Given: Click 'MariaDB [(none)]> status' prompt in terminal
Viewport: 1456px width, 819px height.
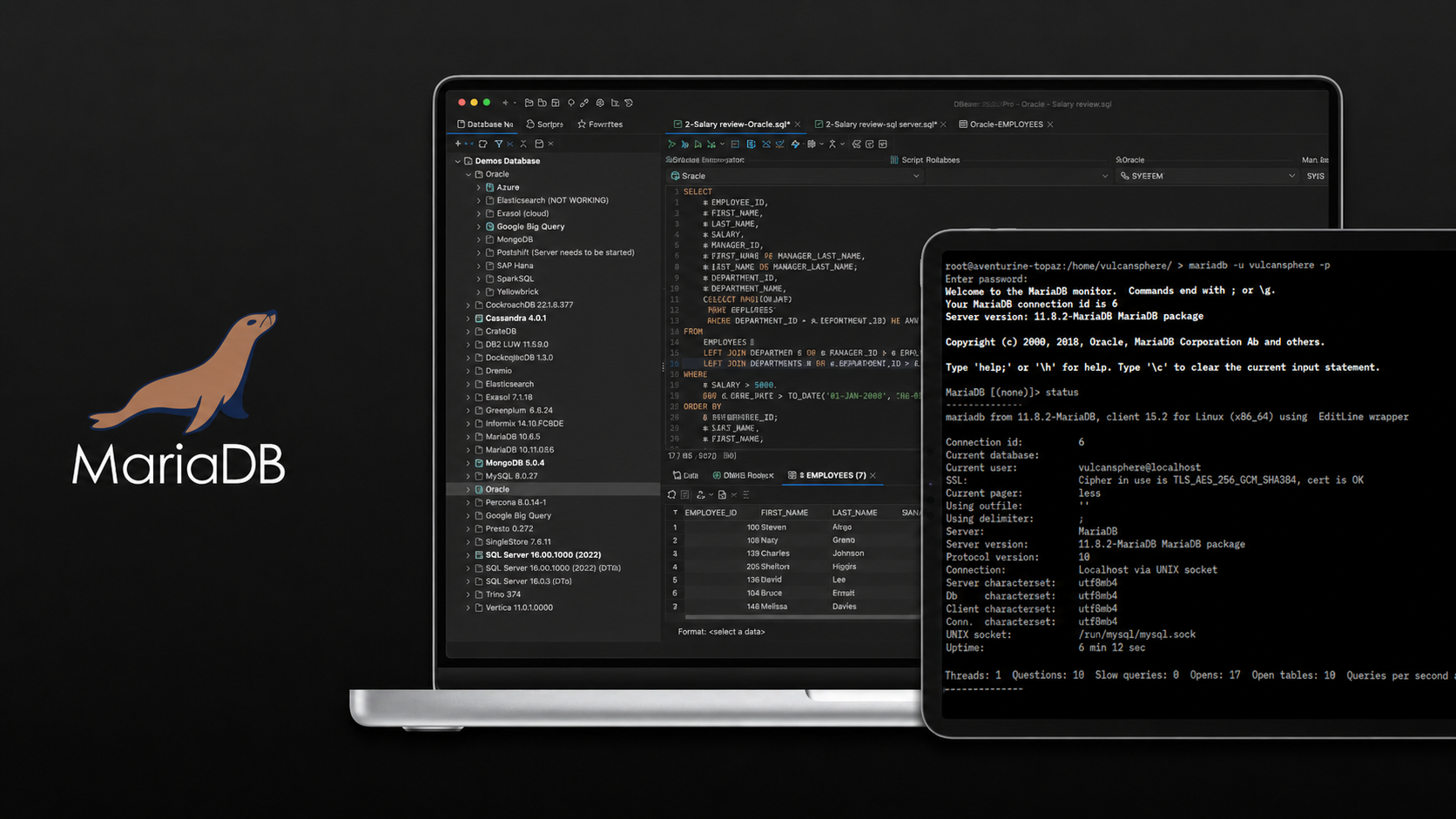Looking at the screenshot, I should click(x=1012, y=393).
